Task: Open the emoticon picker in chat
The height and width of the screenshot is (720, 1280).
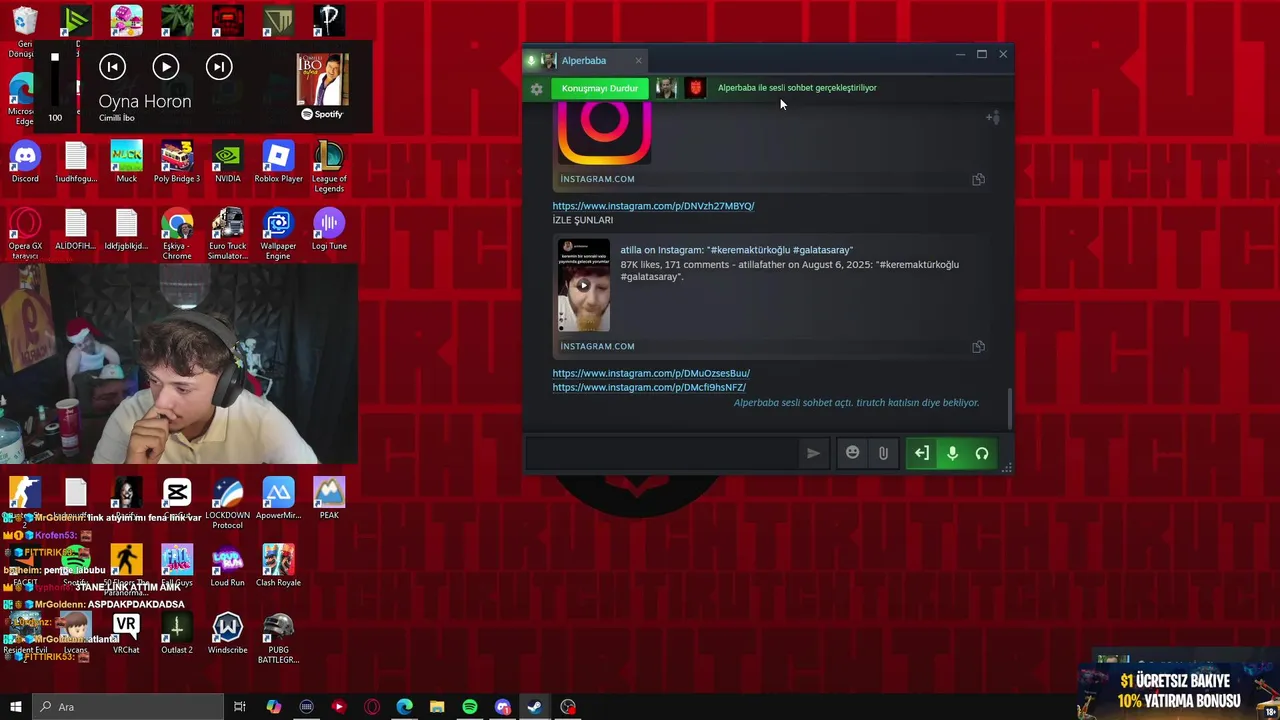Action: click(852, 453)
